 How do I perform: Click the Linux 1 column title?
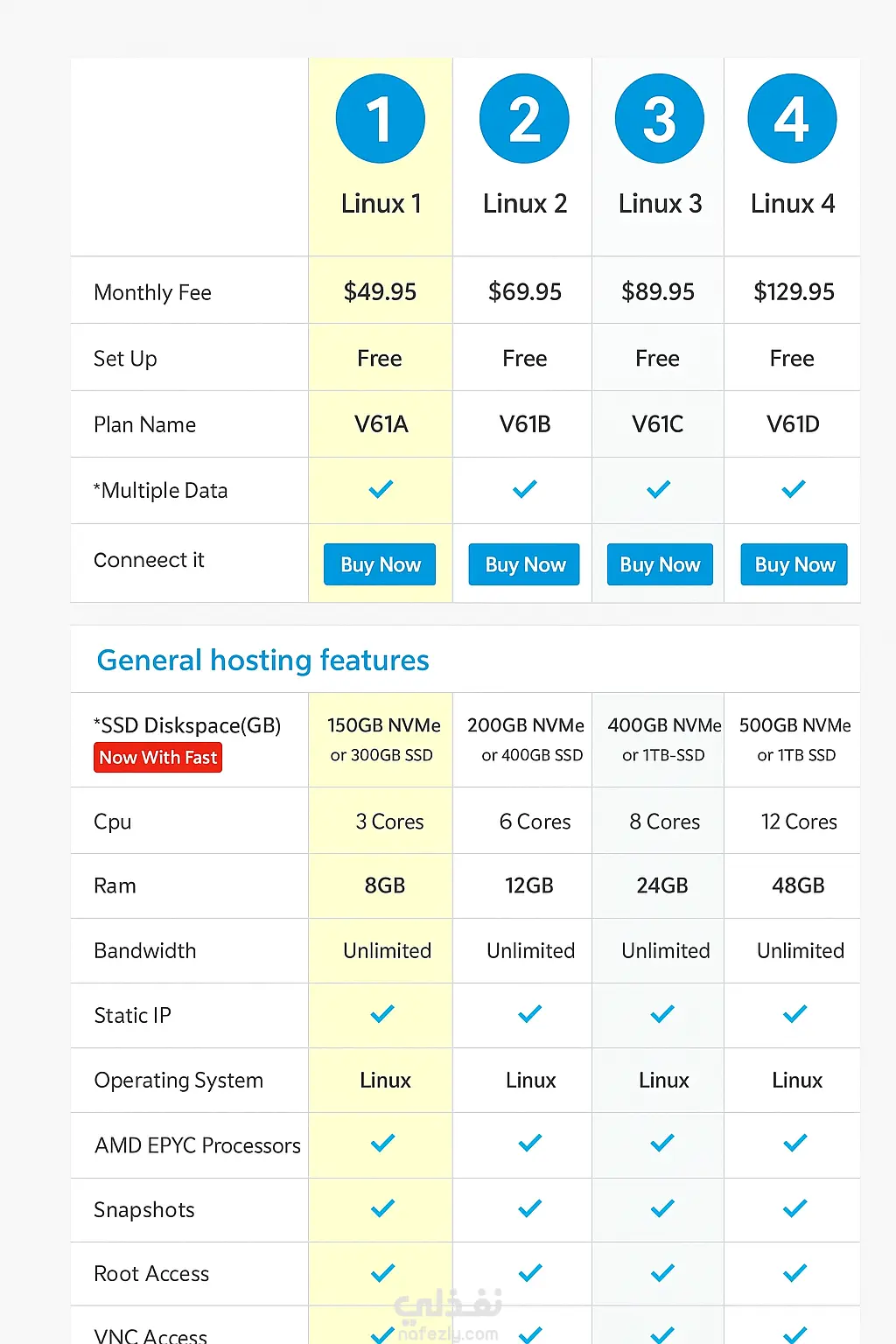pyautogui.click(x=381, y=204)
